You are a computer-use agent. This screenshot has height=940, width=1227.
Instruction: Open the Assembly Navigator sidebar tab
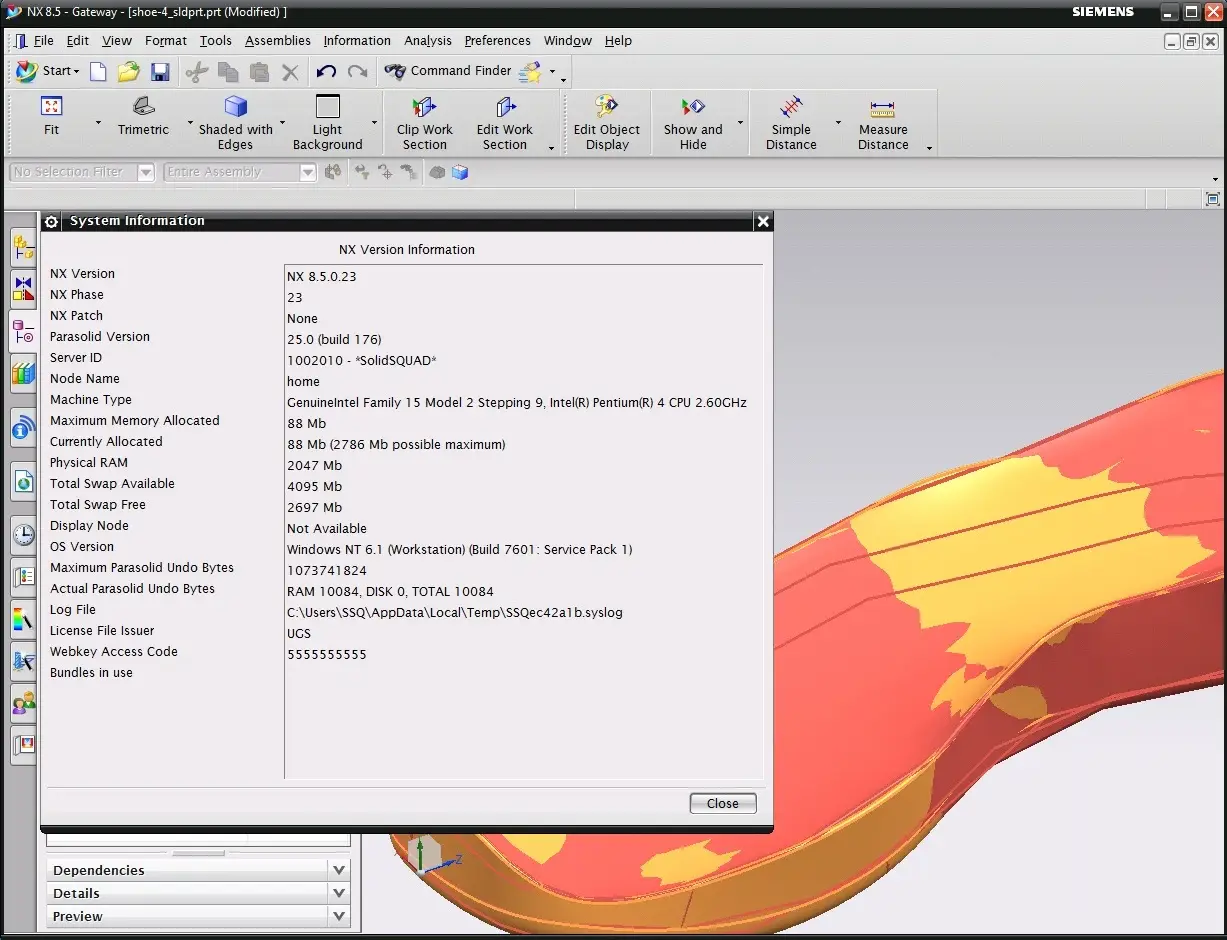tap(23, 246)
